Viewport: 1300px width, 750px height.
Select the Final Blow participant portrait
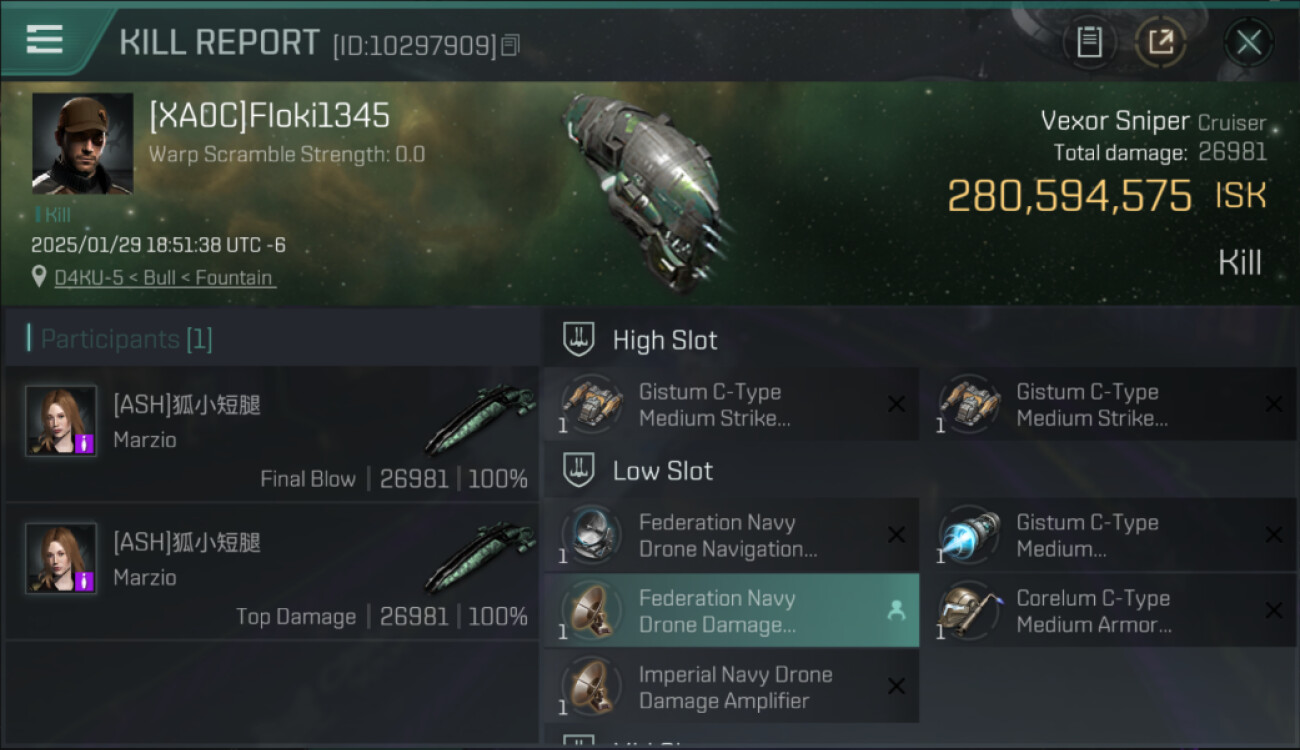[61, 421]
